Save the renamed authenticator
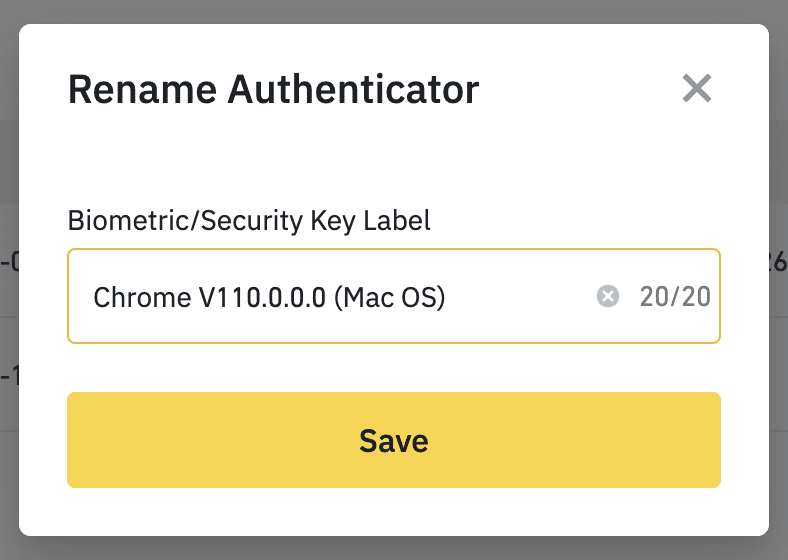Screen dimensions: 788x560 [x=394, y=440]
